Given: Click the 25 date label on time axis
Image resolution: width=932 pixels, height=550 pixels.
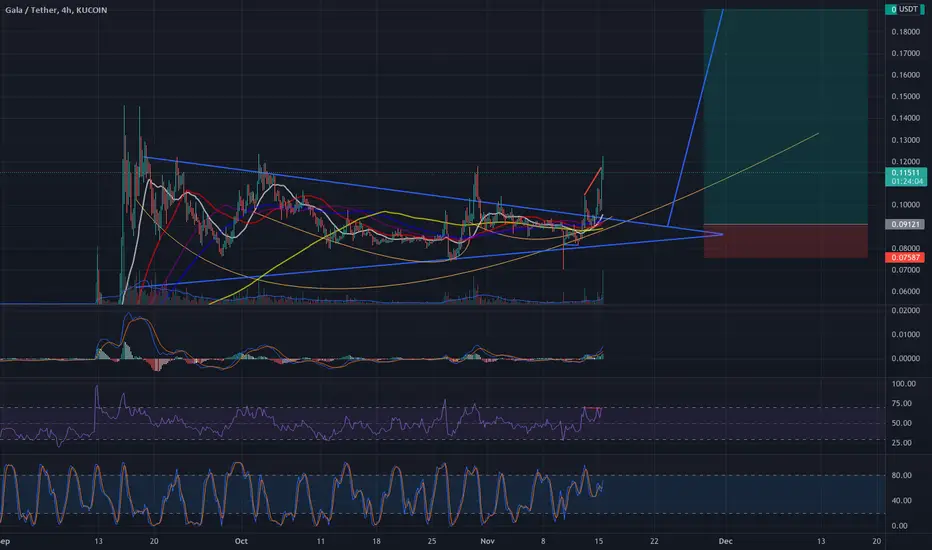Looking at the screenshot, I should pyautogui.click(x=432, y=542).
